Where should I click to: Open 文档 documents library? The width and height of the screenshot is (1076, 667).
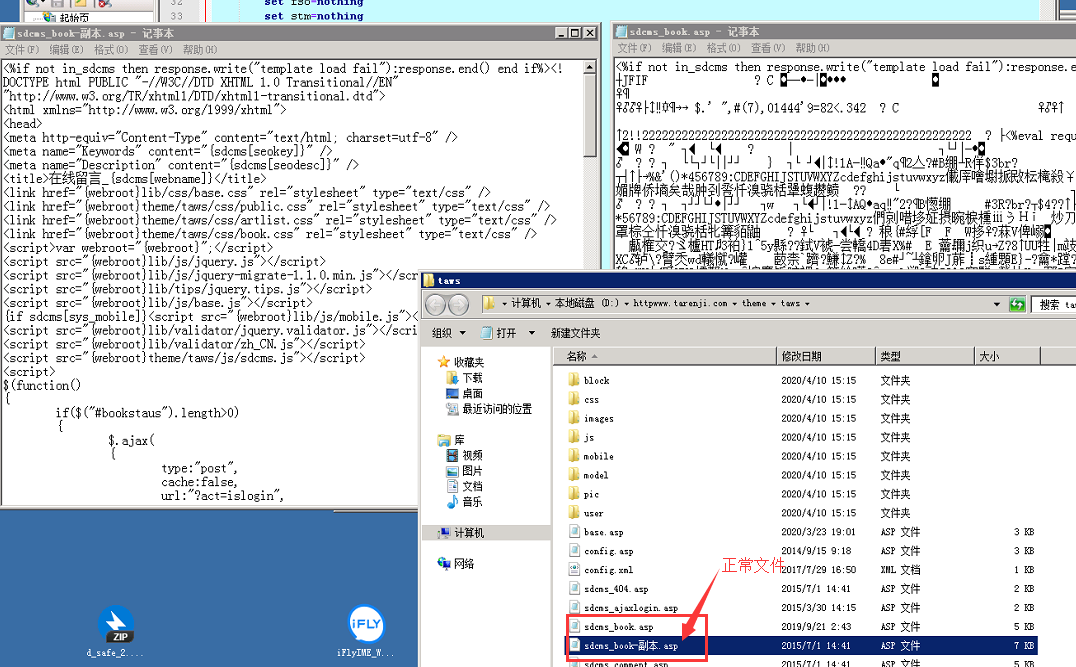[472, 486]
